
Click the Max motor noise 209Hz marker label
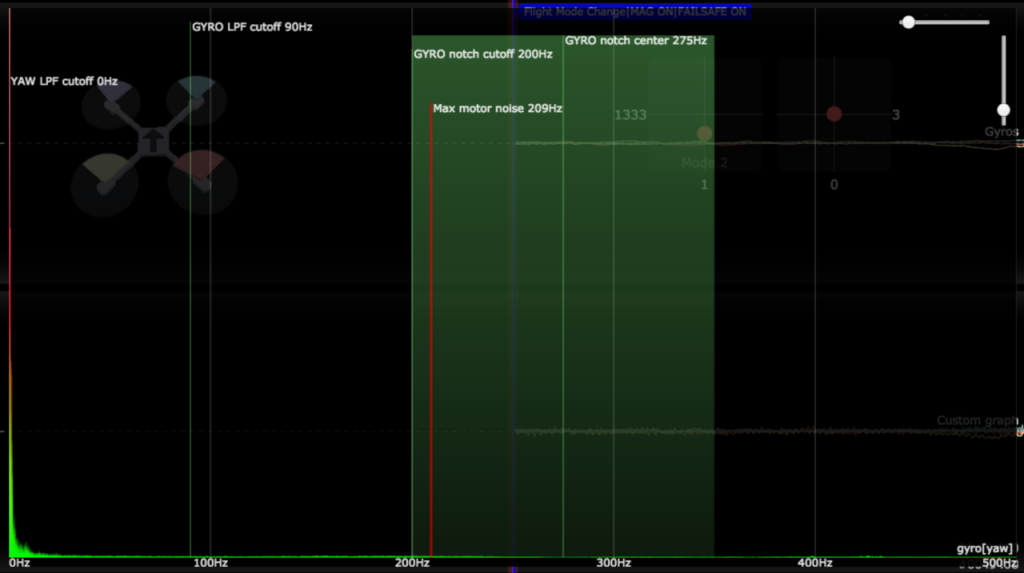pos(497,108)
